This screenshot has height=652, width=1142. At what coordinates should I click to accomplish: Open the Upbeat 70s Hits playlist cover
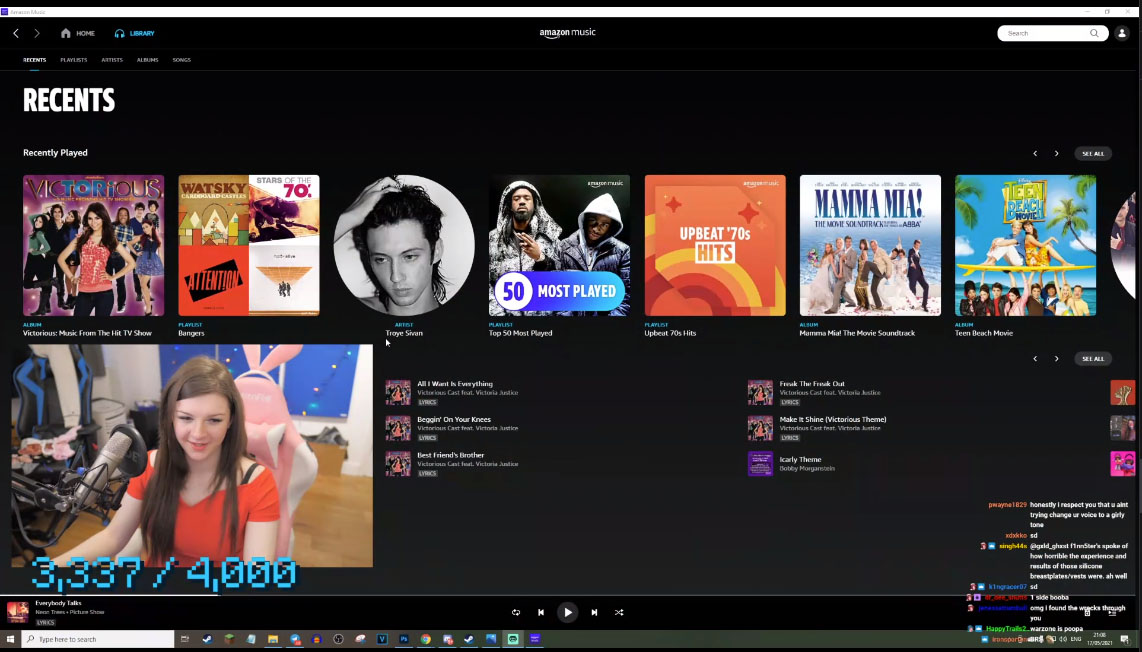pyautogui.click(x=715, y=246)
